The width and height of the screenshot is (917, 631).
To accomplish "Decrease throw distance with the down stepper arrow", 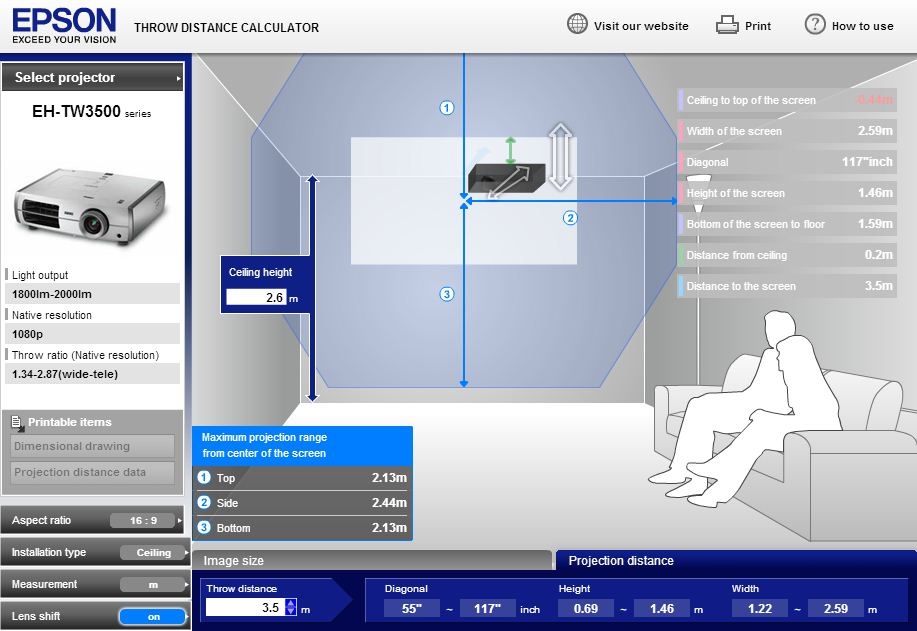I will point(291,612).
